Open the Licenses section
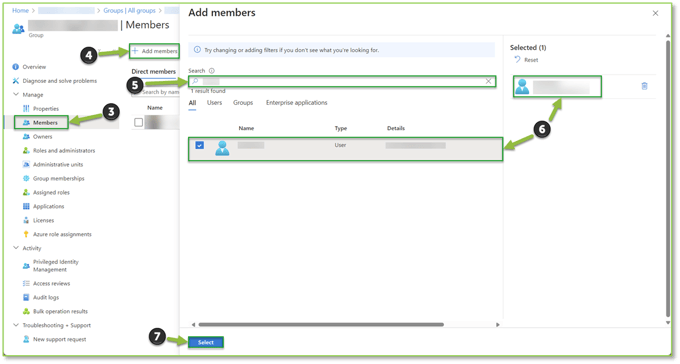 pyautogui.click(x=43, y=220)
